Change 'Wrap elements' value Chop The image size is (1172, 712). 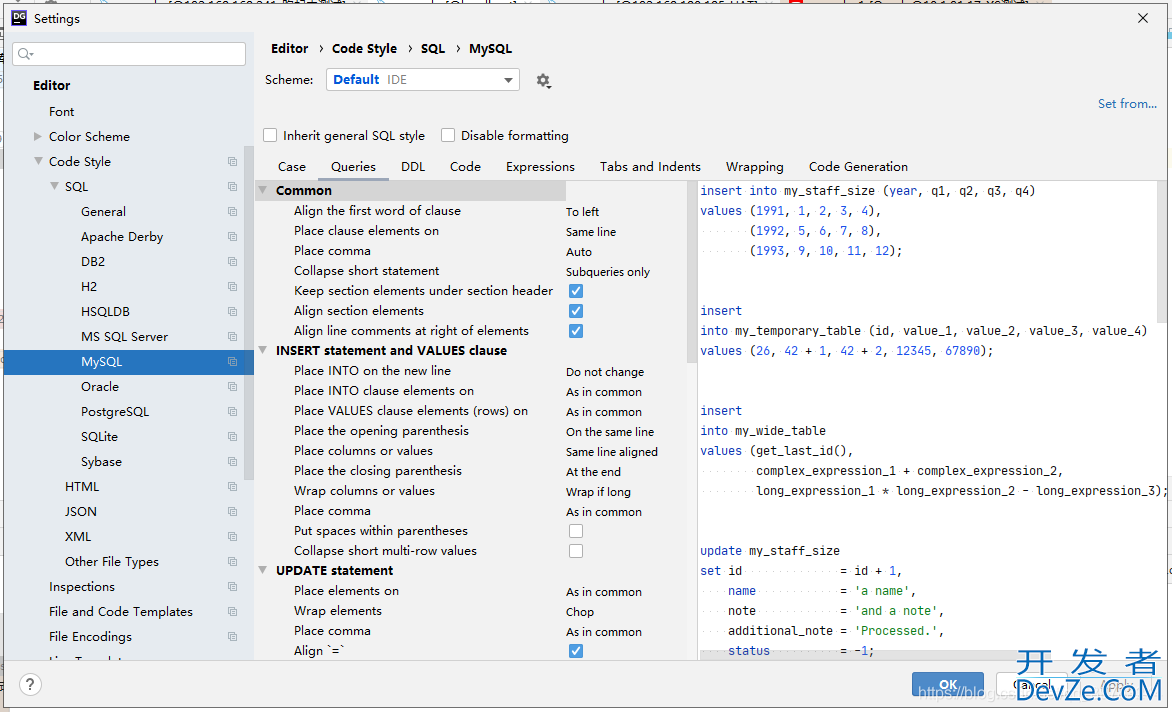click(580, 612)
